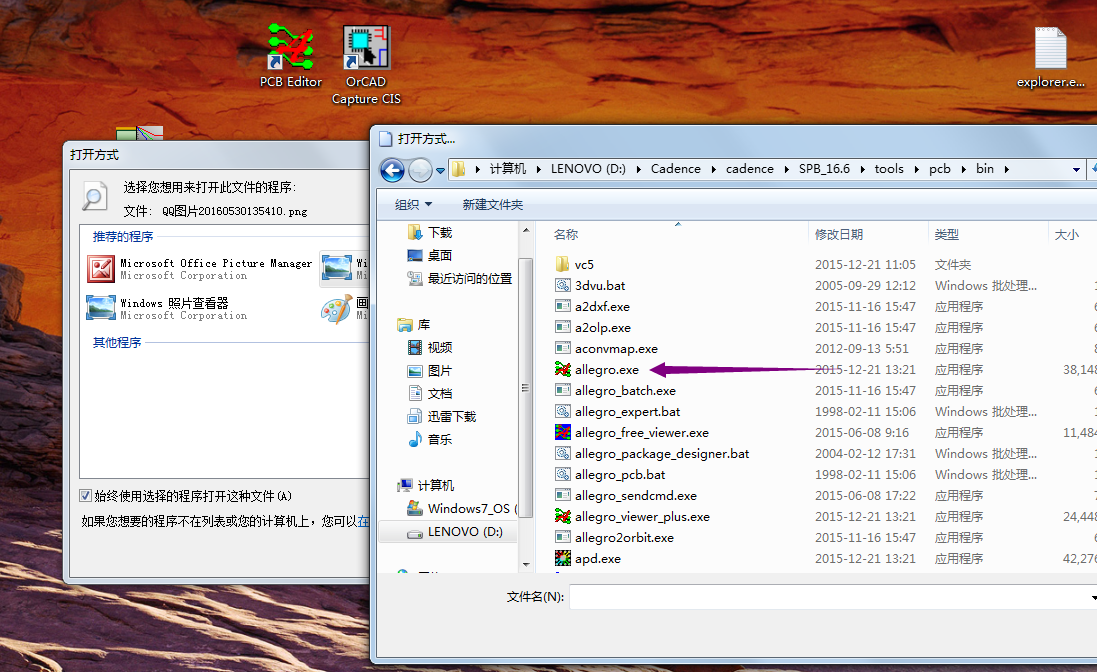
Task: Expand the 组织 menu
Action: (x=413, y=204)
